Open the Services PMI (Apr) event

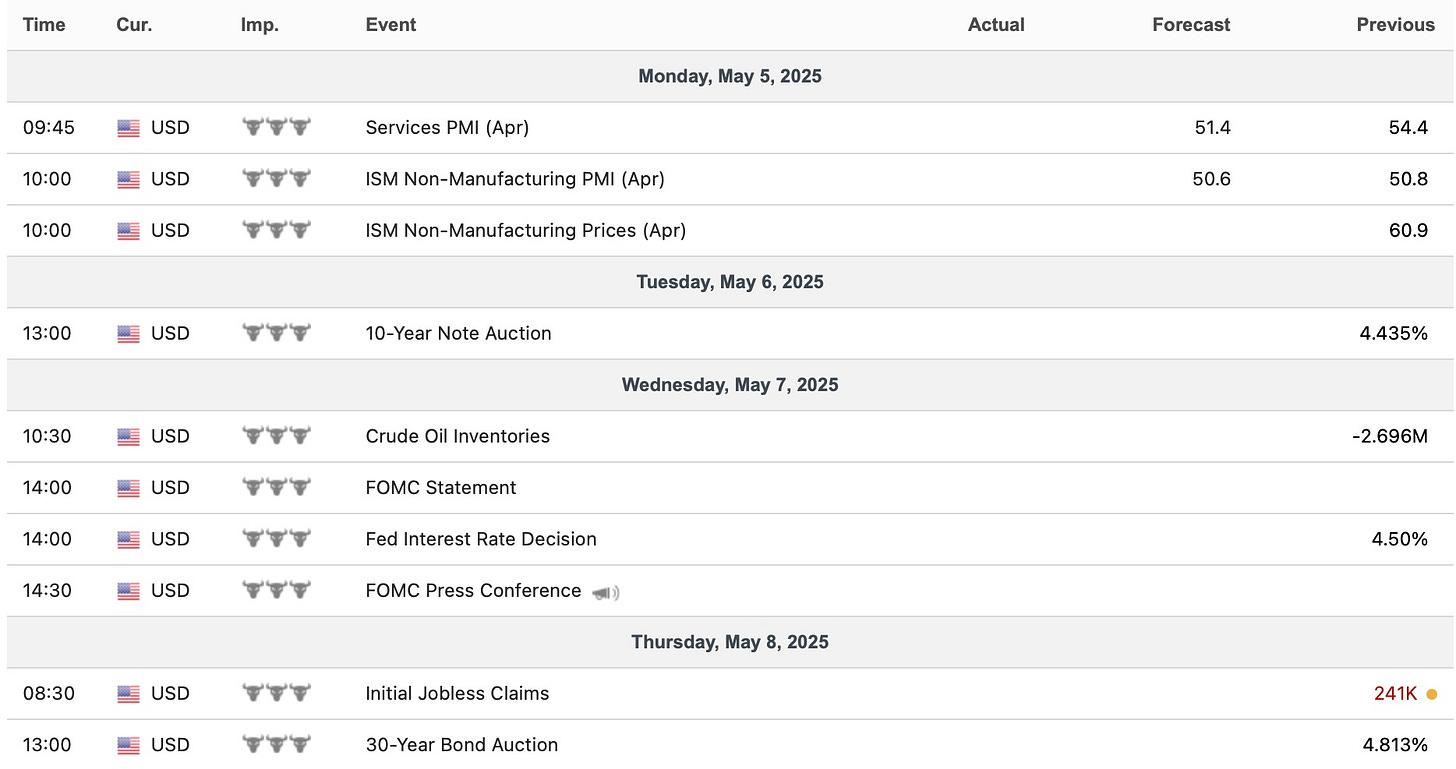447,128
